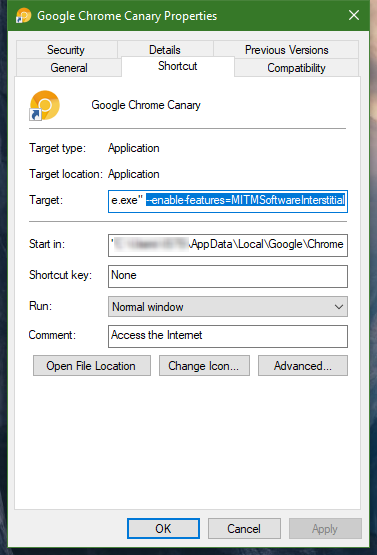
Task: Close the Properties dialog
Action: point(354,15)
